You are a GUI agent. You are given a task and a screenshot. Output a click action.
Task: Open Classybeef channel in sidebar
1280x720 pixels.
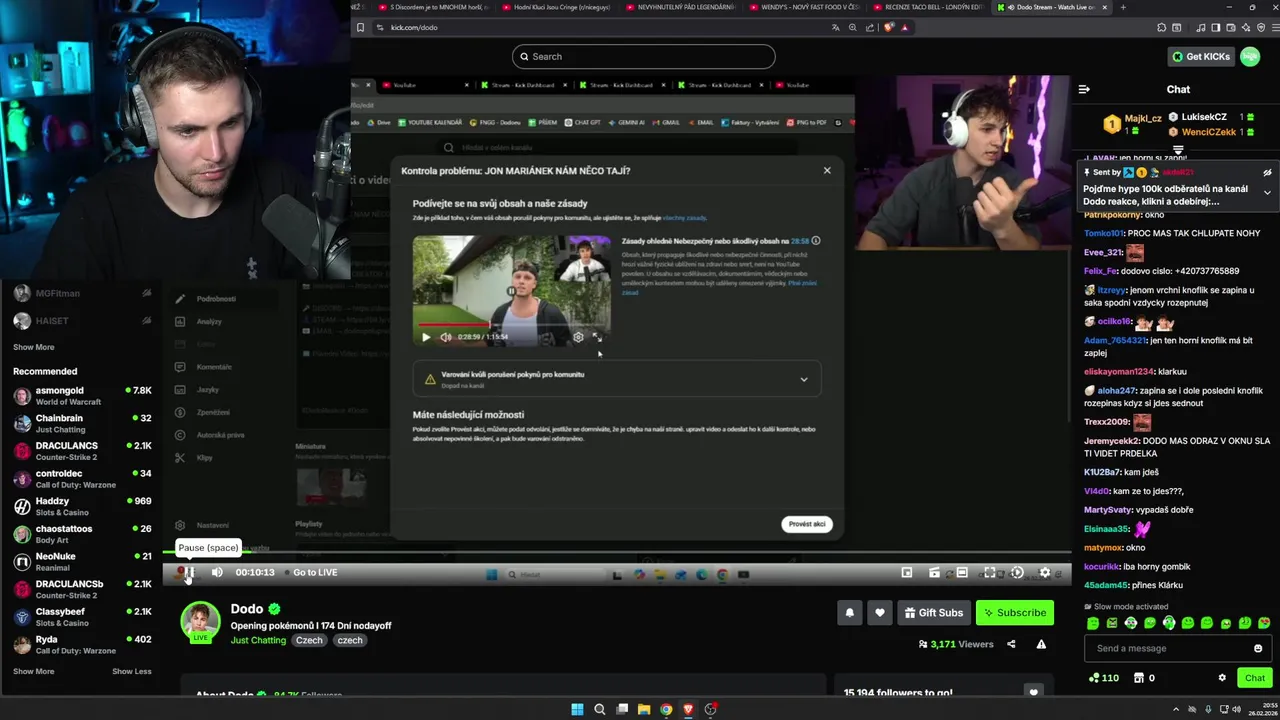coord(82,617)
